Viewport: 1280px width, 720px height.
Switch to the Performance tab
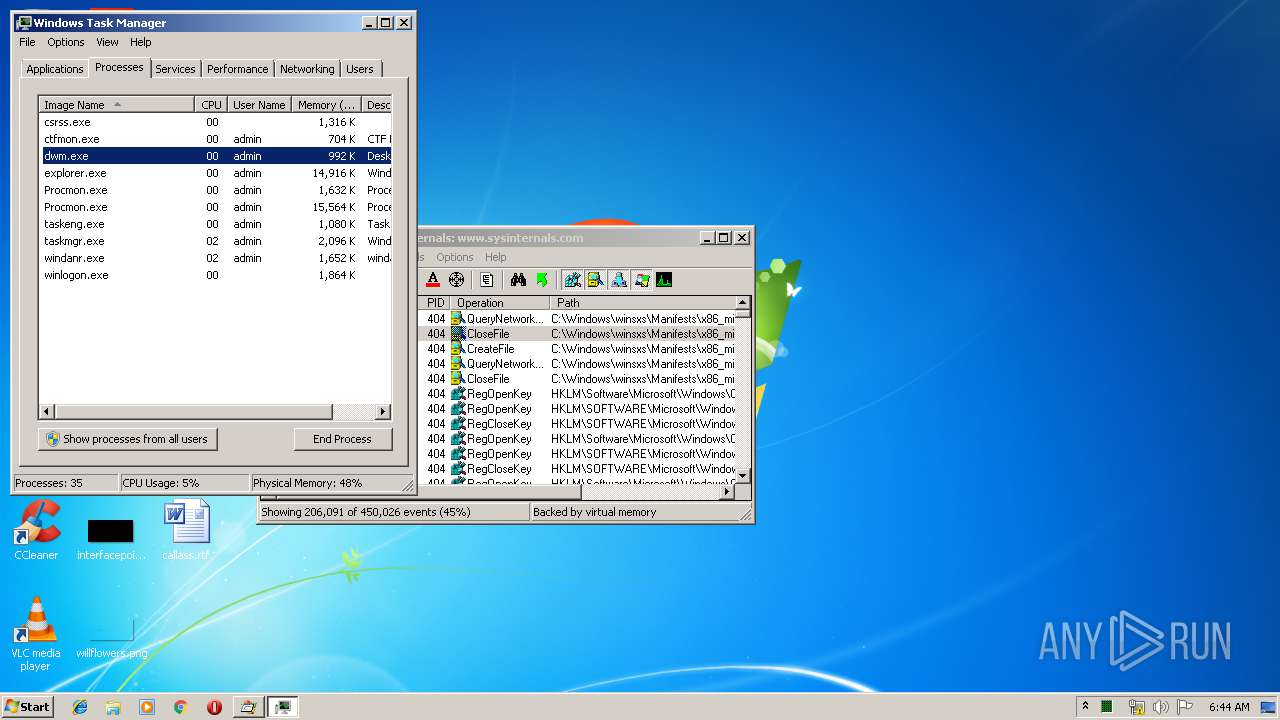coord(238,69)
